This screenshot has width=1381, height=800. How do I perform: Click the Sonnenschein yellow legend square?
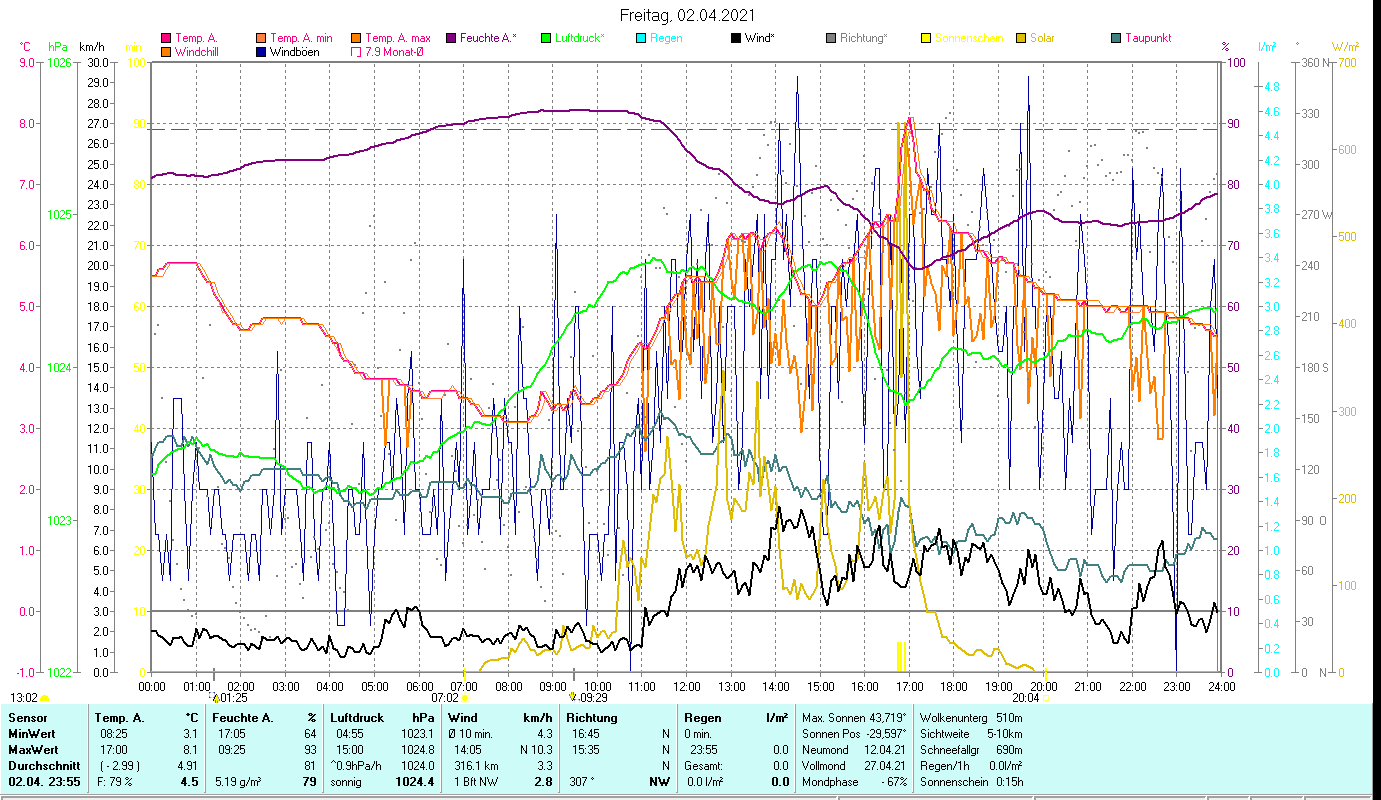click(x=926, y=38)
